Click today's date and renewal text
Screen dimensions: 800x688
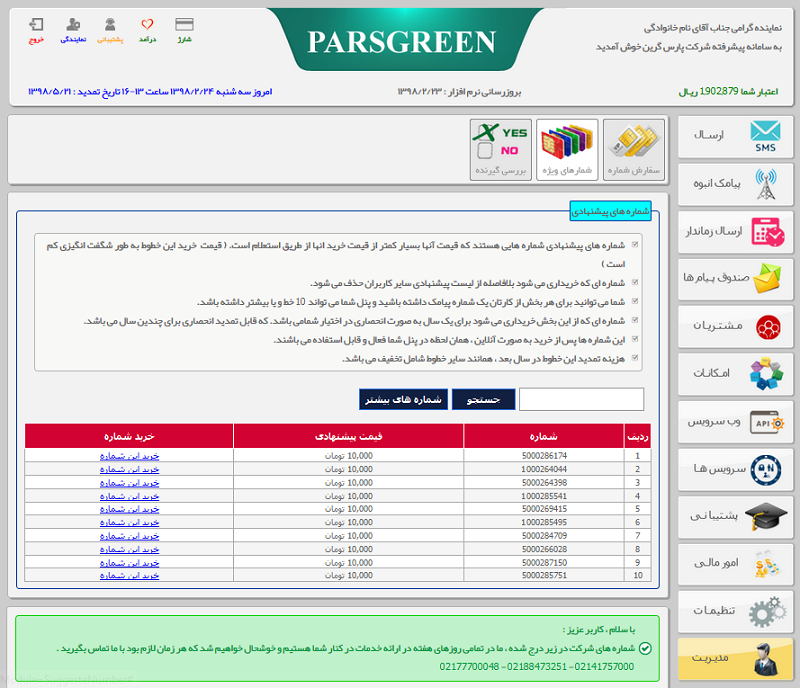[x=150, y=92]
